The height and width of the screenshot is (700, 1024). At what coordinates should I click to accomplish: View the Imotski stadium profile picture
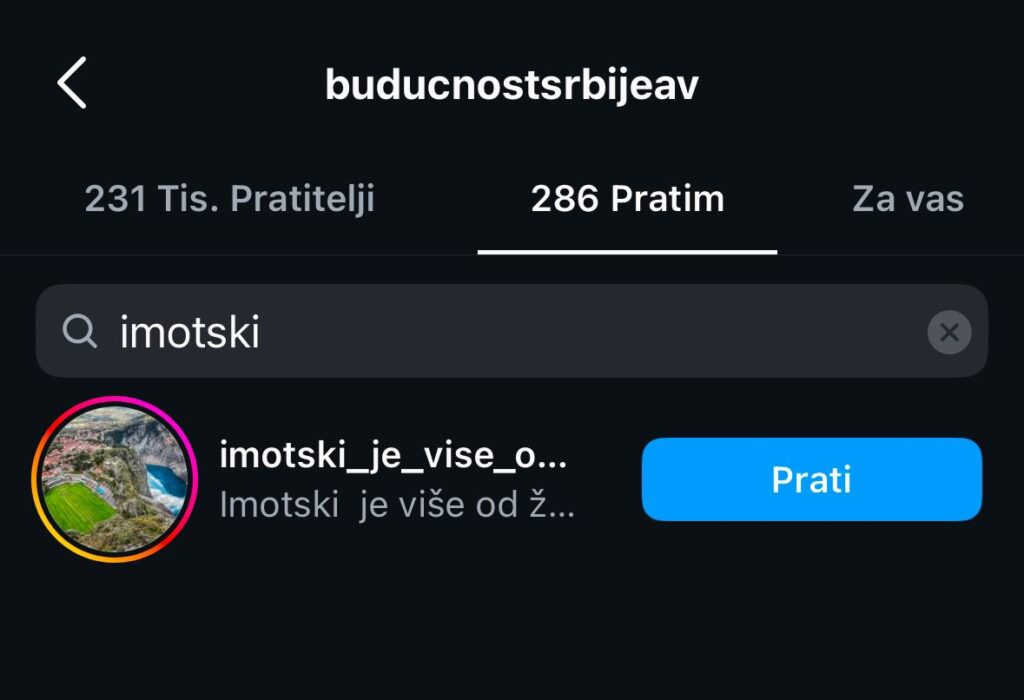pos(114,479)
